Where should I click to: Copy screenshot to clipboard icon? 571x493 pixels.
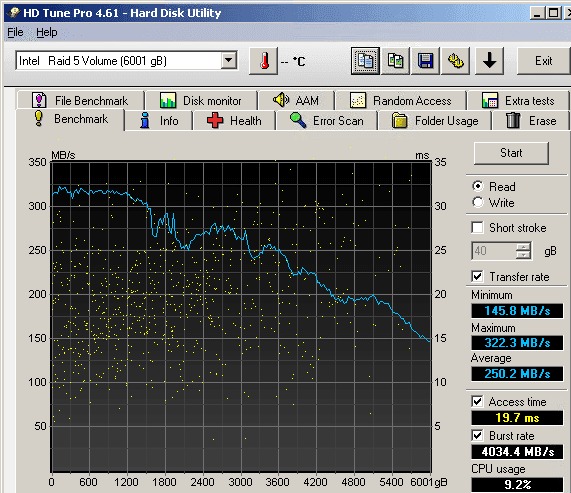(395, 61)
